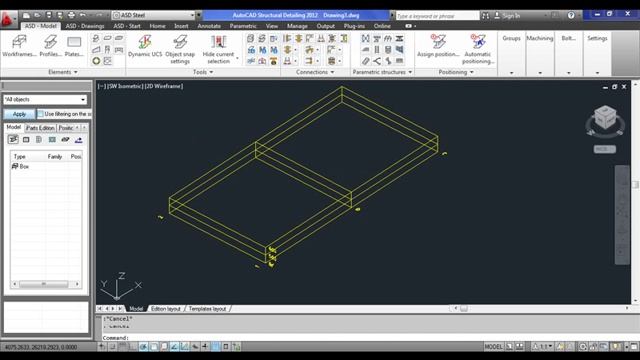Image resolution: width=640 pixels, height=360 pixels.
Task: Toggle MODEL space button in status bar
Action: [493, 347]
